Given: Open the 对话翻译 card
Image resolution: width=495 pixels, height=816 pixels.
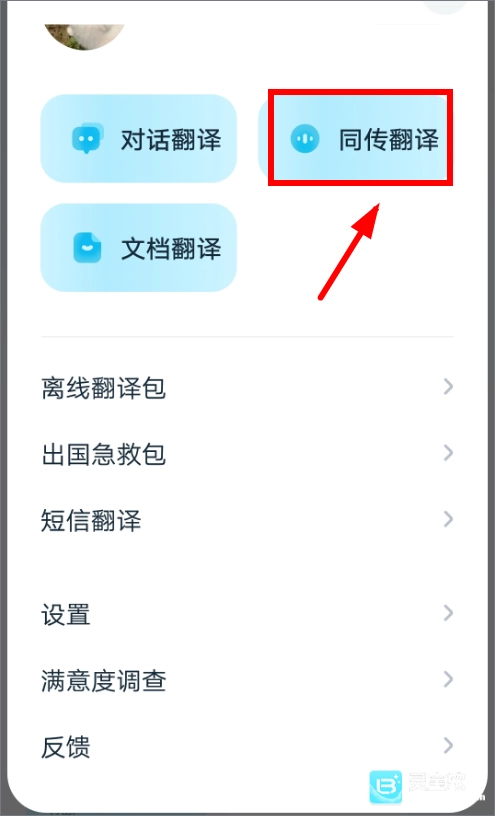Looking at the screenshot, I should 138,138.
